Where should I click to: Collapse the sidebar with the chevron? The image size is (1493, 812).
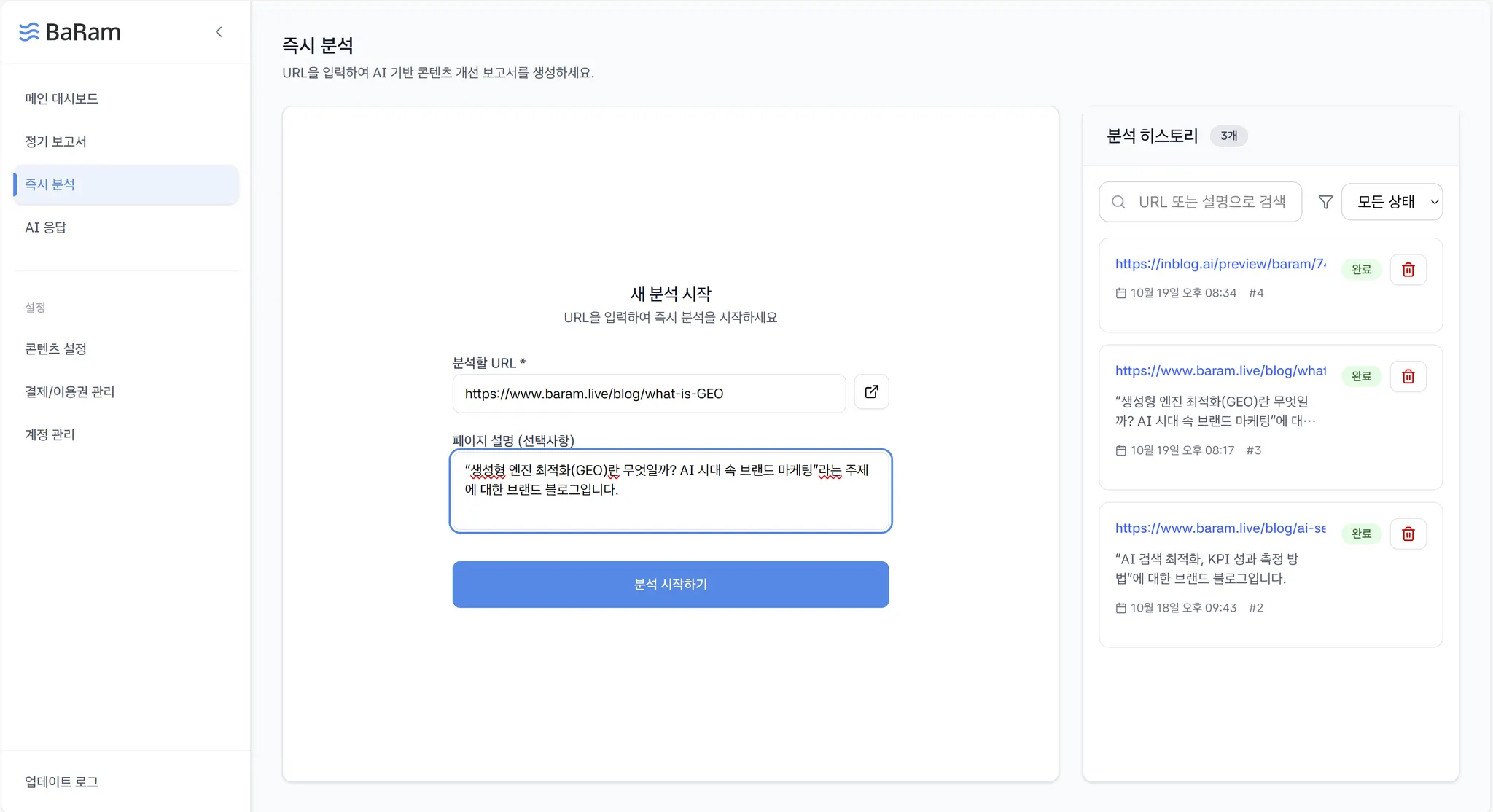pyautogui.click(x=219, y=32)
